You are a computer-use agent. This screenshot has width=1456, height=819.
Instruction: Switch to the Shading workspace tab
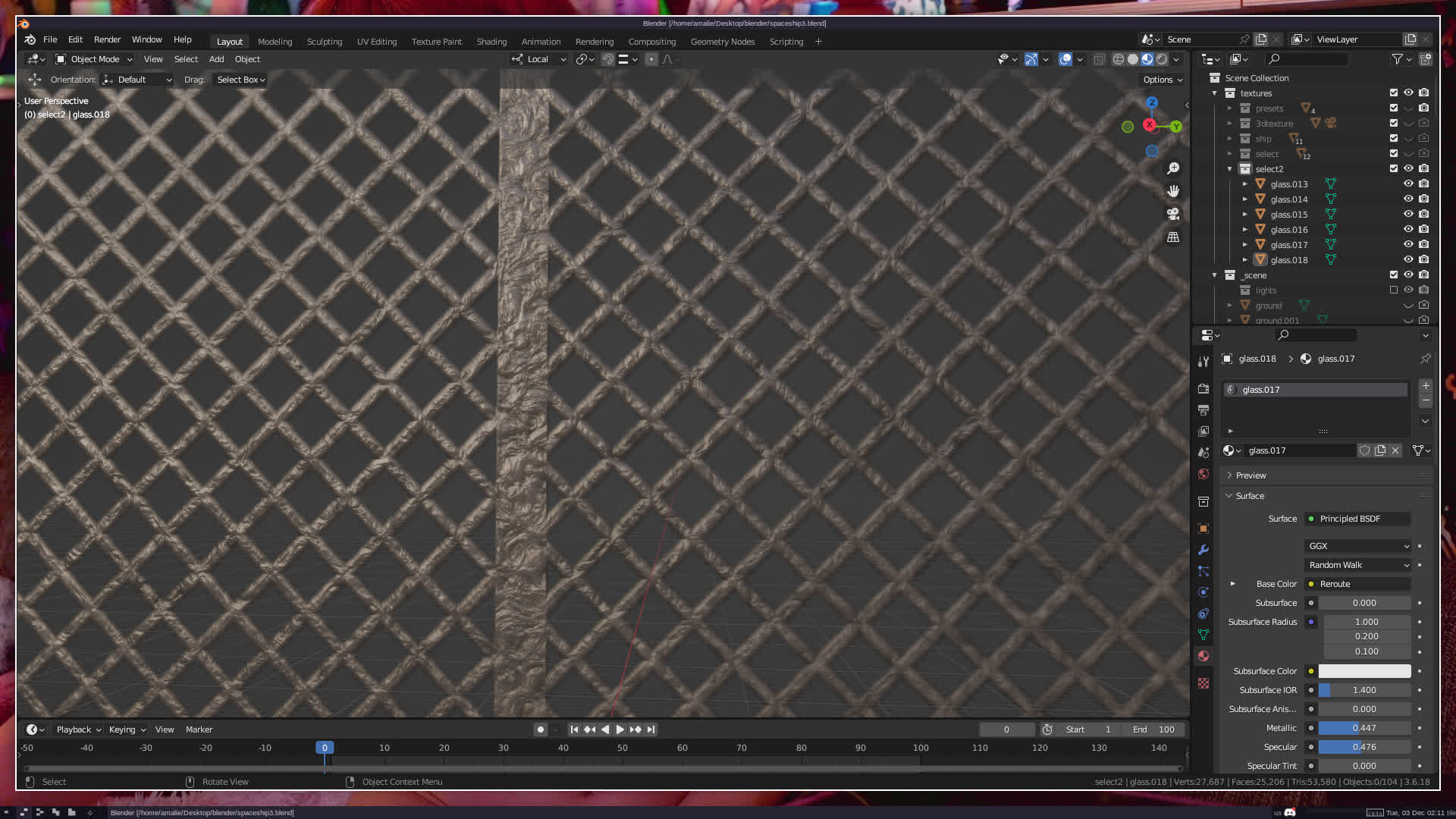[491, 42]
